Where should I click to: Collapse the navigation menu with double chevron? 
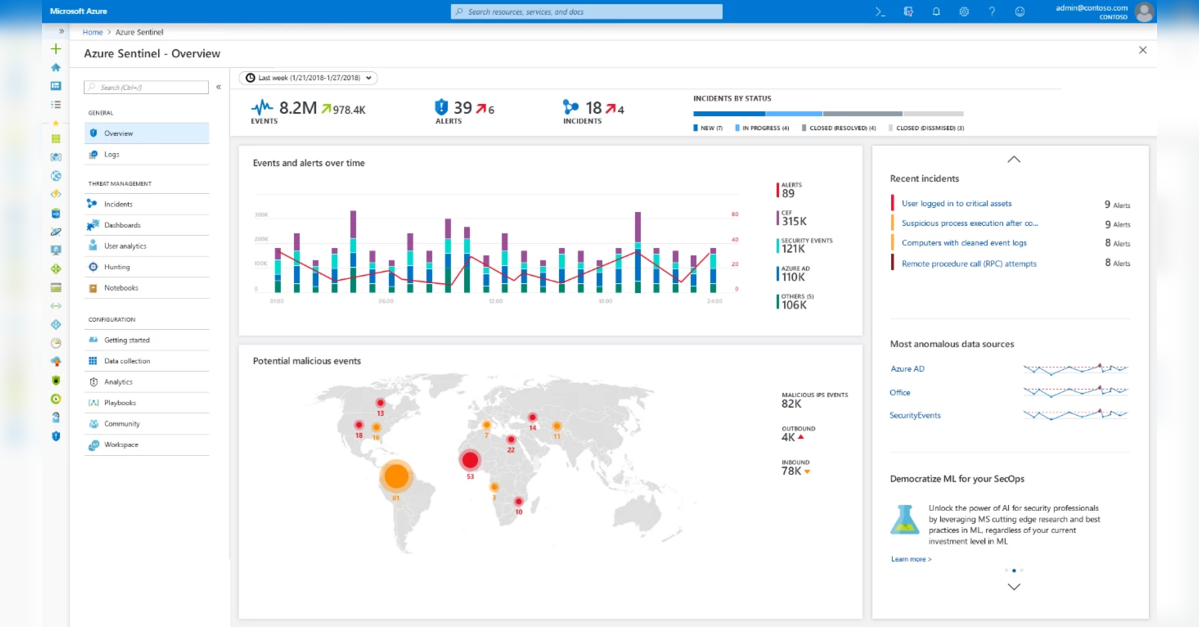click(219, 87)
